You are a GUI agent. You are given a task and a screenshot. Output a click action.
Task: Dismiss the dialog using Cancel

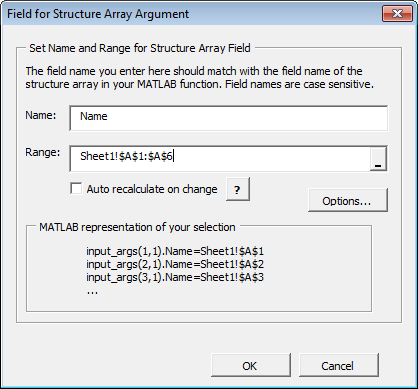tap(339, 365)
